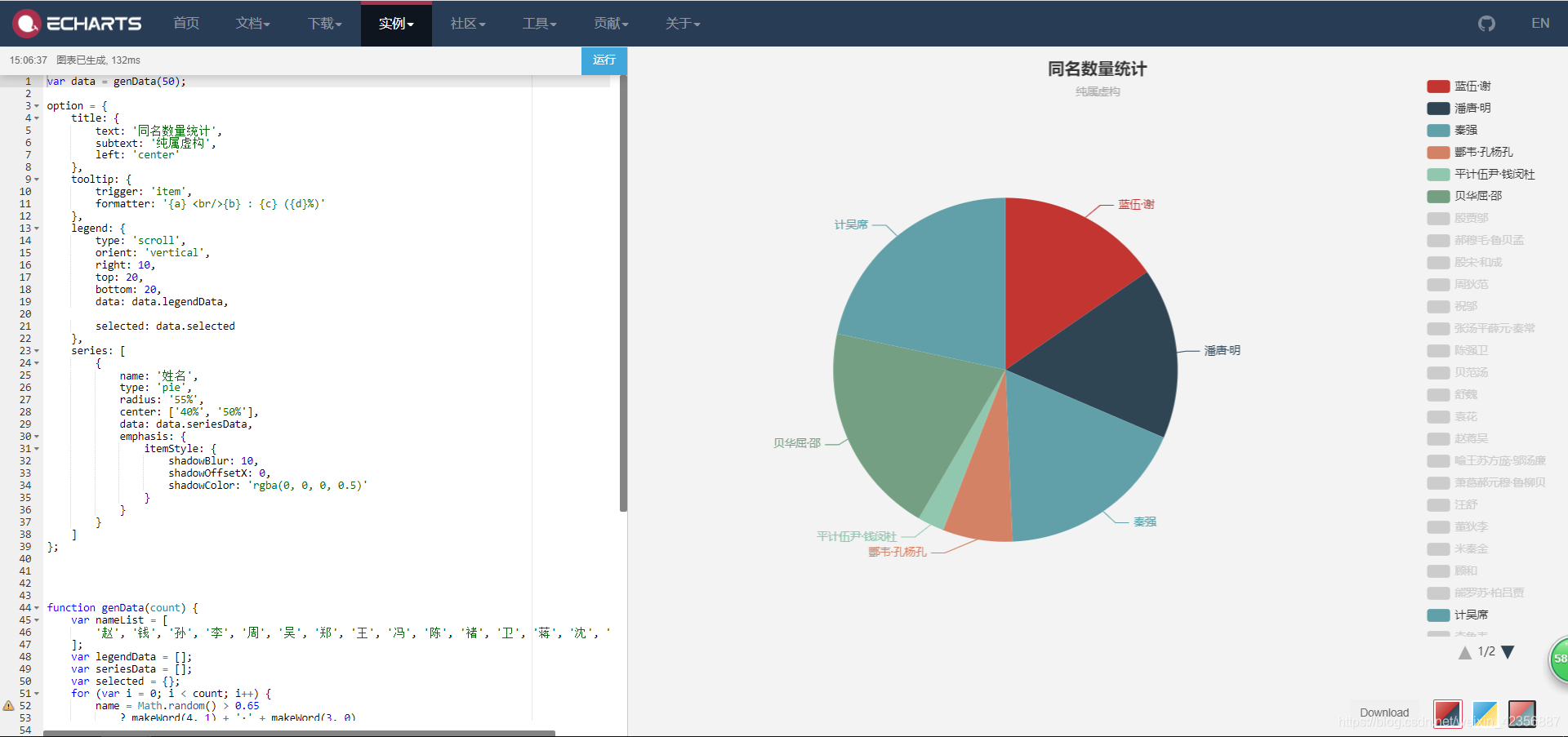This screenshot has height=737, width=1568.
Task: Collapse code fold at line 51 for loop
Action: 37,694
